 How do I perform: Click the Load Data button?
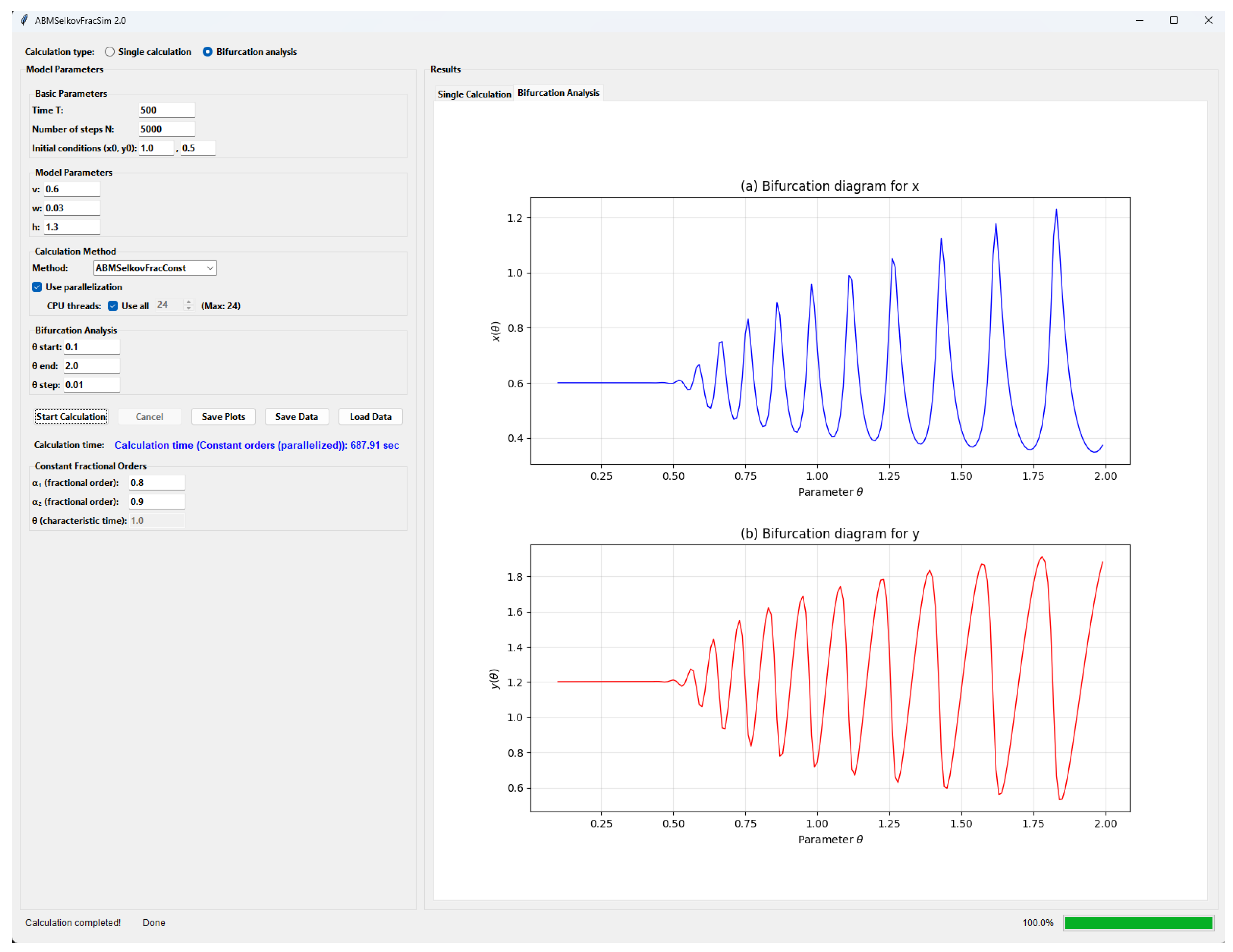[370, 417]
